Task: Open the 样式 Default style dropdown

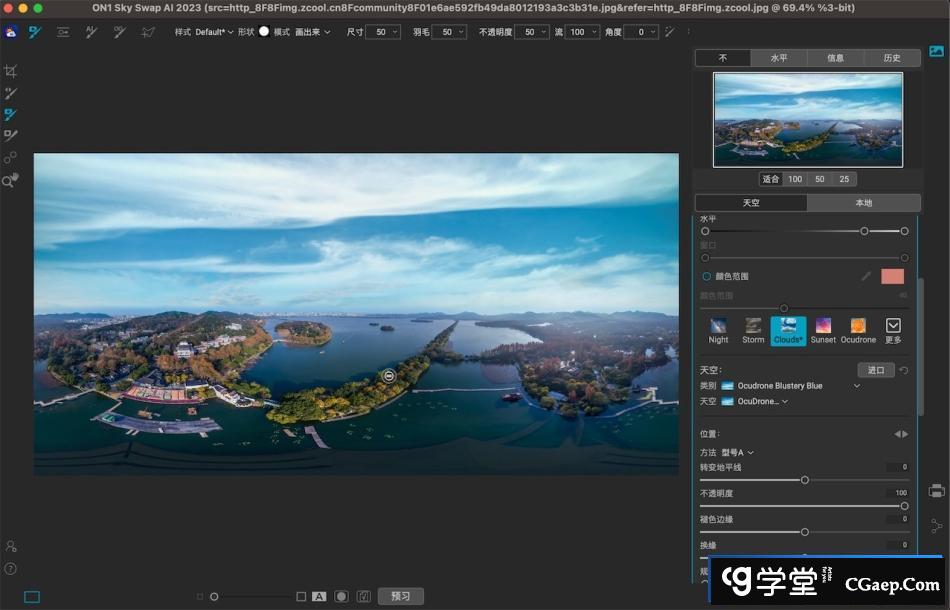Action: 213,32
